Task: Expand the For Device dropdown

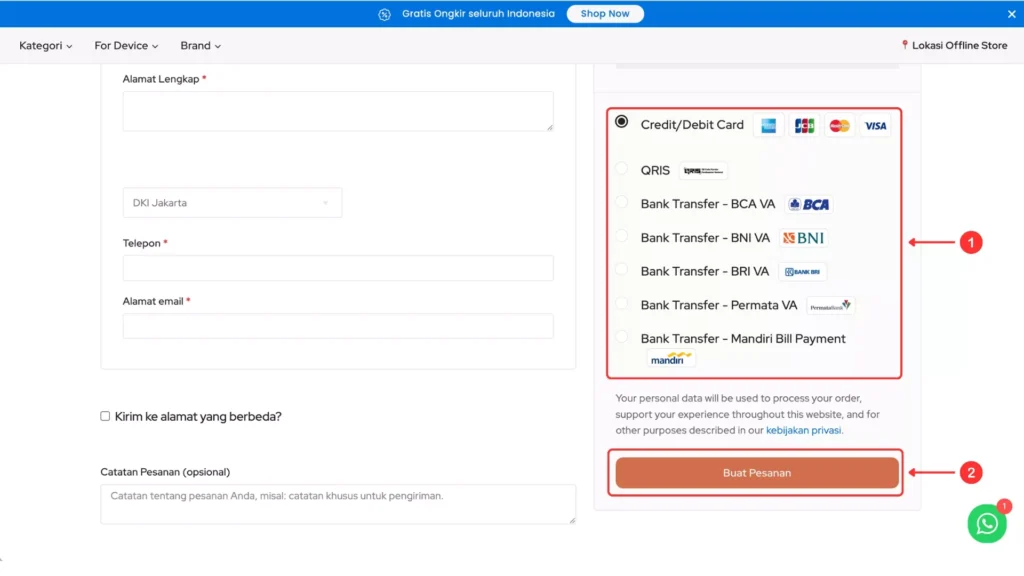Action: point(125,45)
